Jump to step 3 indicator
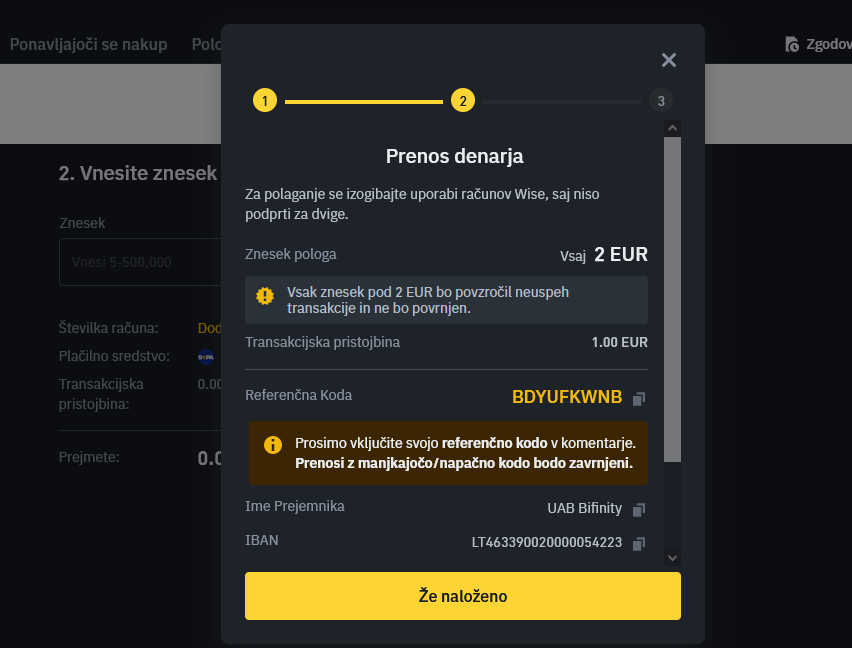Viewport: 852px width, 648px height. tap(661, 100)
